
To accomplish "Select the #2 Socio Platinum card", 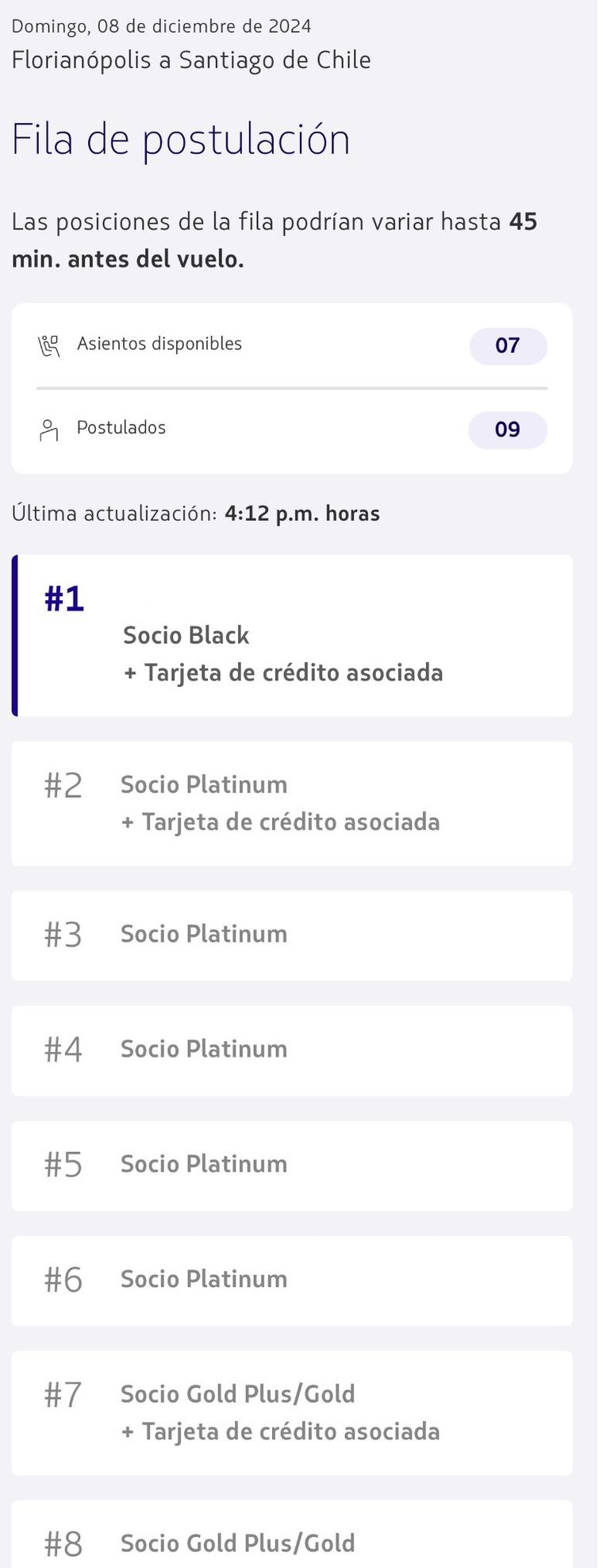I will pos(292,803).
